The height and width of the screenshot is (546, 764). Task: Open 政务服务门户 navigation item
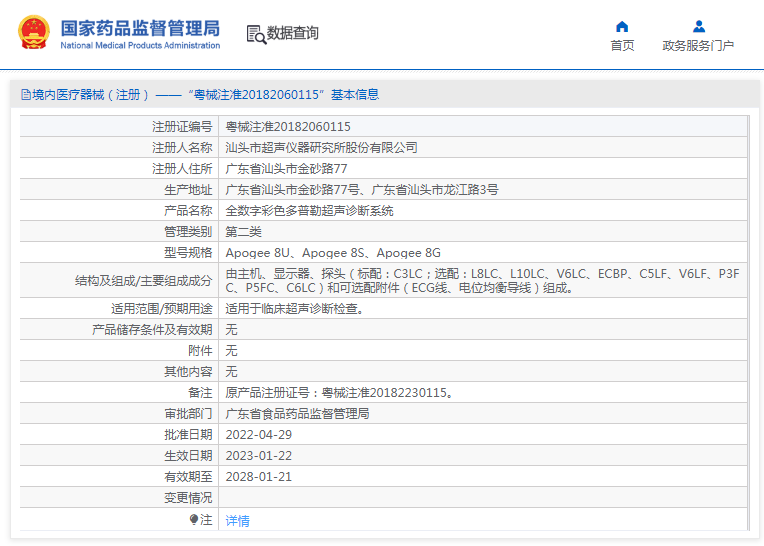(x=698, y=45)
